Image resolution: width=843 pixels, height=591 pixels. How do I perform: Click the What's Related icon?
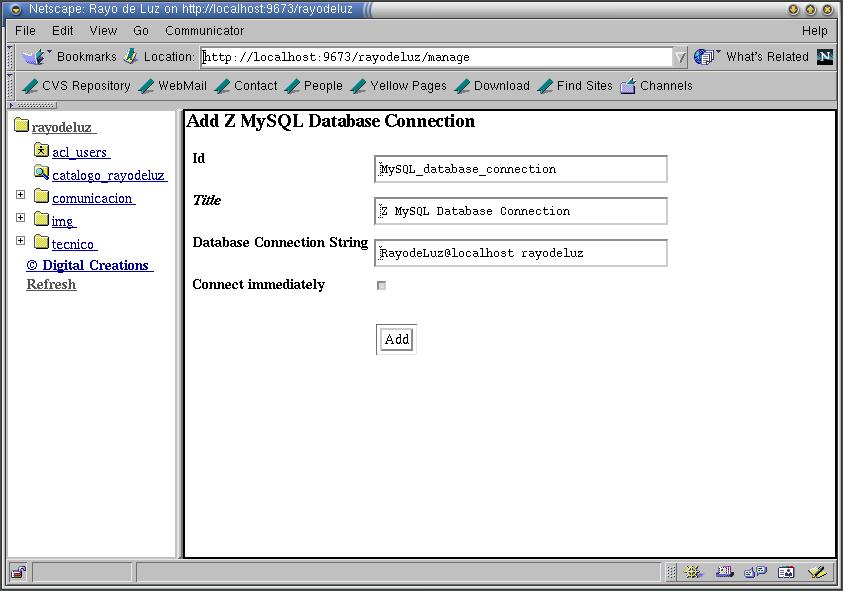pos(706,56)
